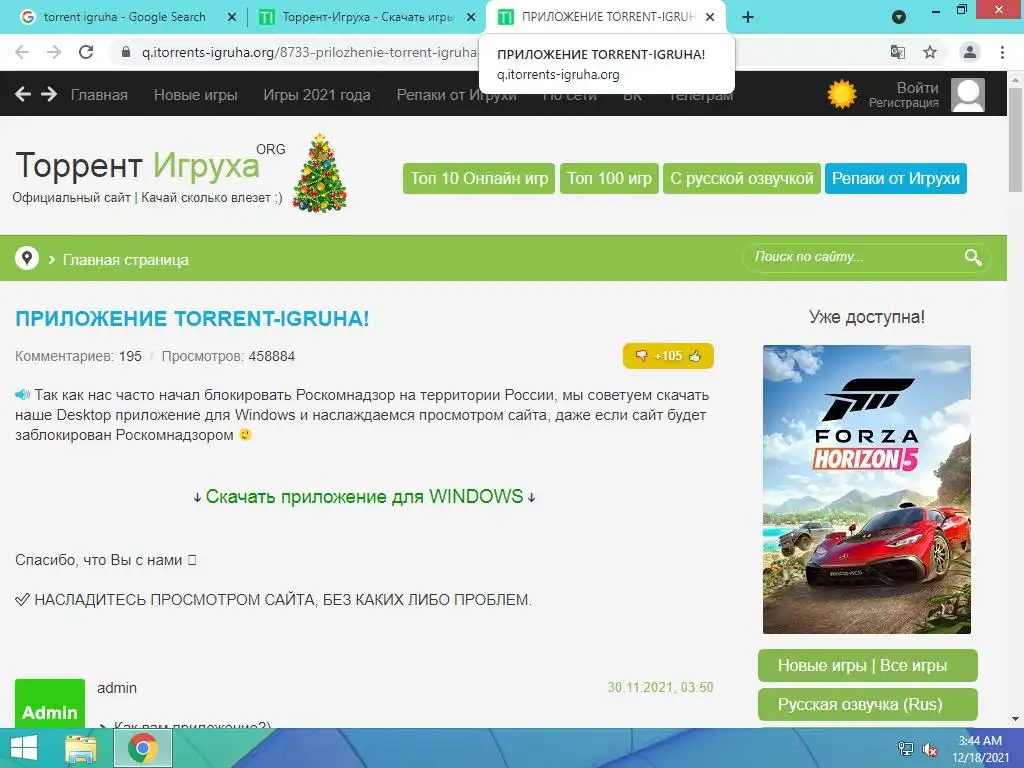Click the address bar padlock icon
Viewport: 1024px width, 768px height.
(126, 52)
